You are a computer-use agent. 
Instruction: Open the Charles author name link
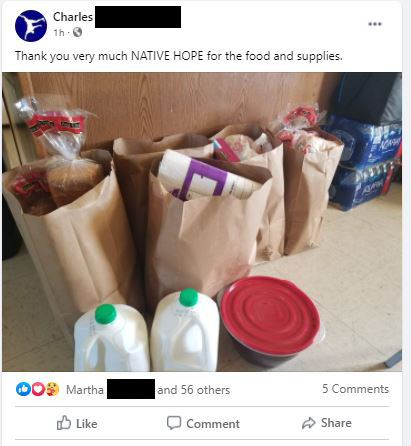tap(73, 17)
